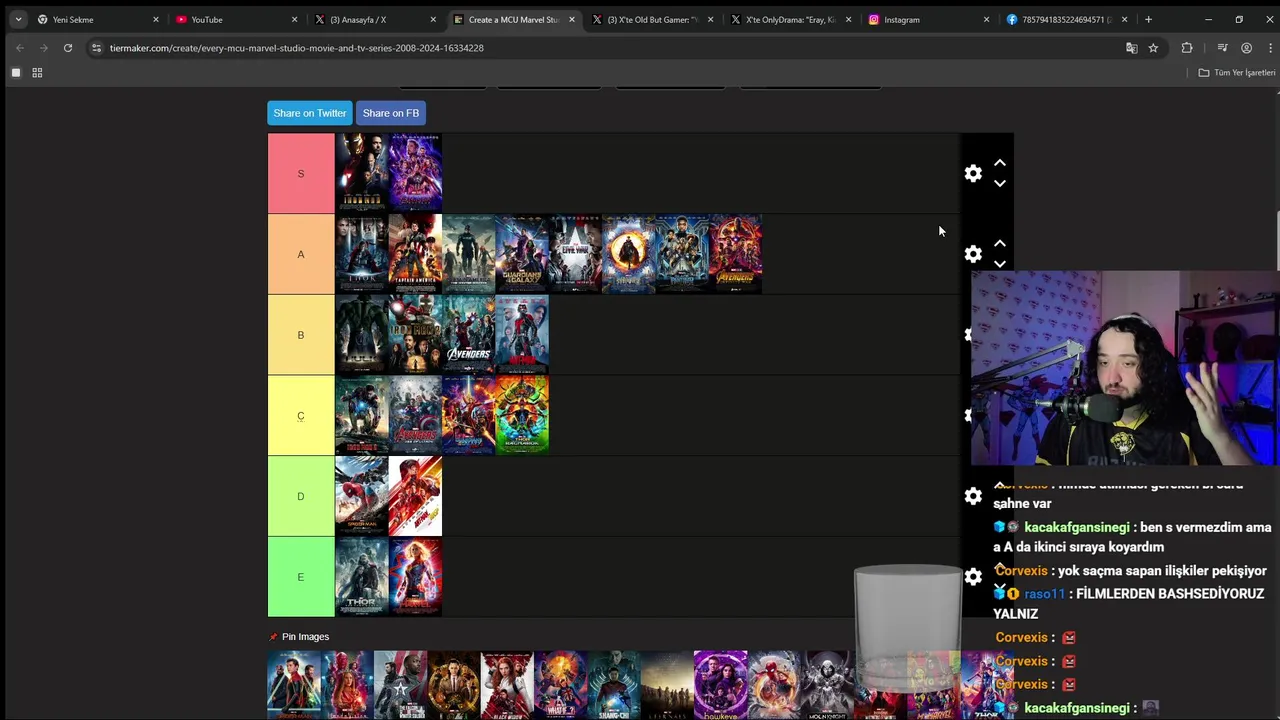Open a new browser tab with plus
This screenshot has height=720, width=1280.
1148,19
